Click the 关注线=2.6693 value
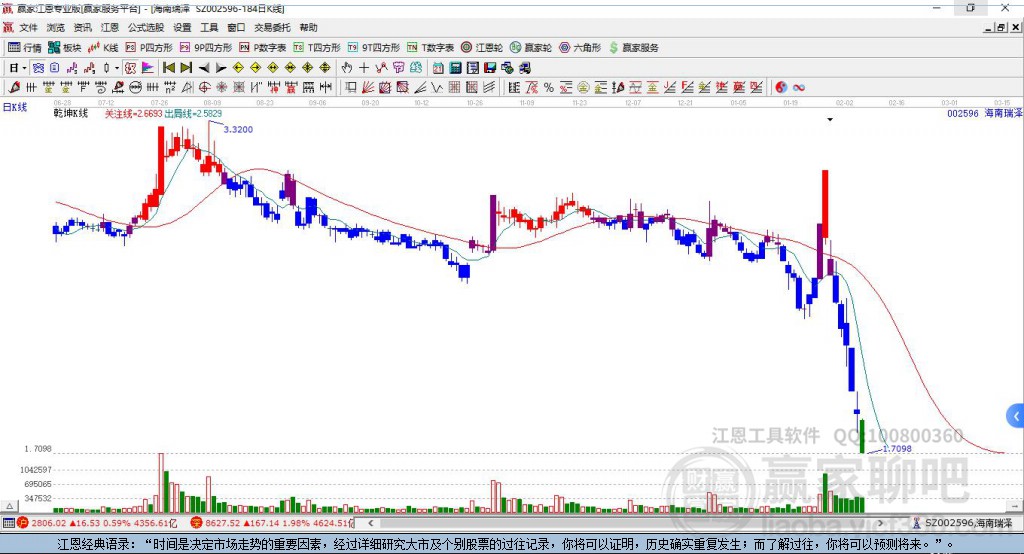1024x554 pixels. 134,114
